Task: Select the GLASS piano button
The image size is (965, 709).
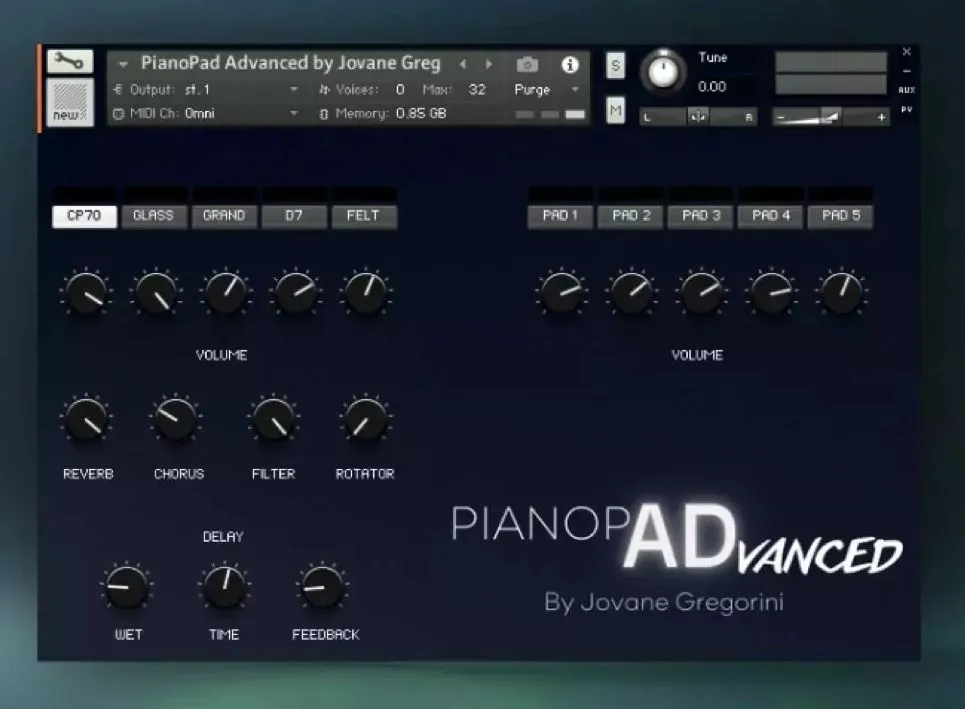Action: 154,216
